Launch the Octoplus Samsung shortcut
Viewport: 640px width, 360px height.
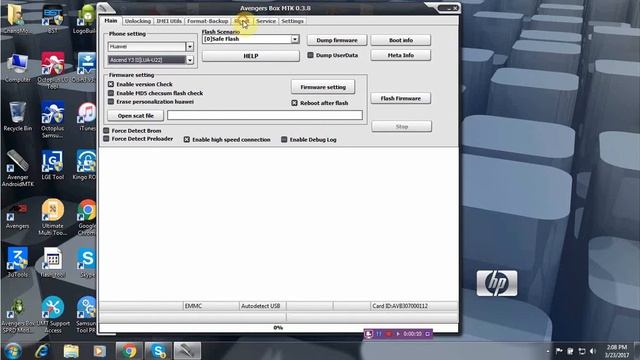coord(53,119)
